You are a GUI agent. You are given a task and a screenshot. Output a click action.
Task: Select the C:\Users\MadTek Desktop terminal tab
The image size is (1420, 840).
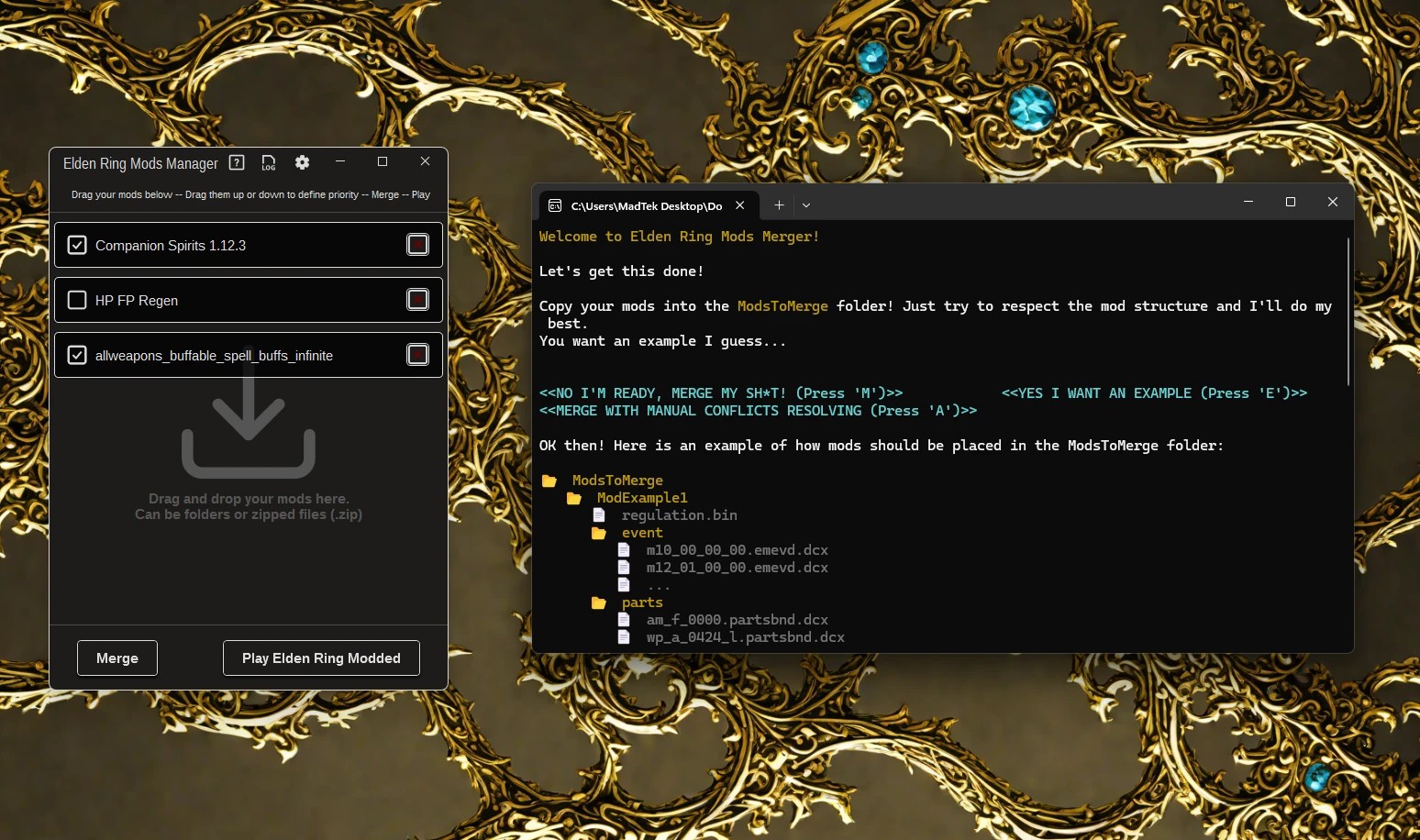tap(647, 205)
